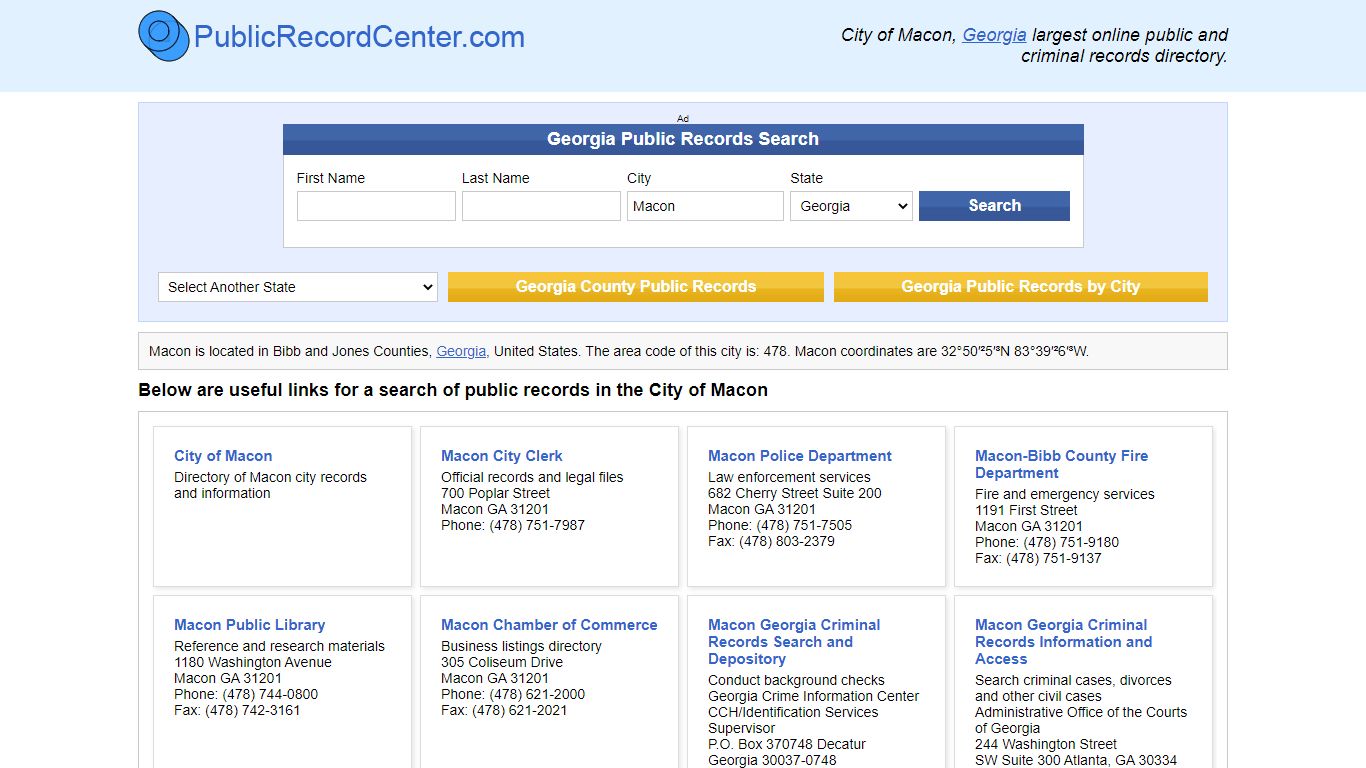1366x768 pixels.
Task: Click the 700 Poplar Street address text
Action: tap(496, 493)
